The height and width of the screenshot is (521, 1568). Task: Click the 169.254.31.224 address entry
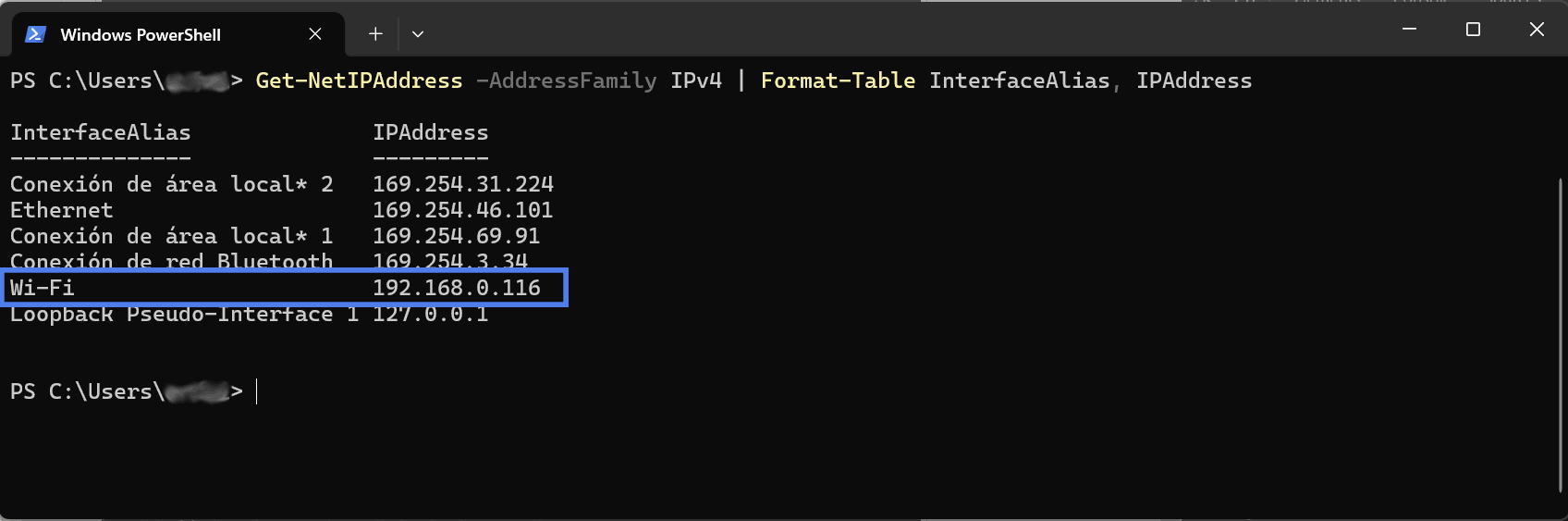463,184
